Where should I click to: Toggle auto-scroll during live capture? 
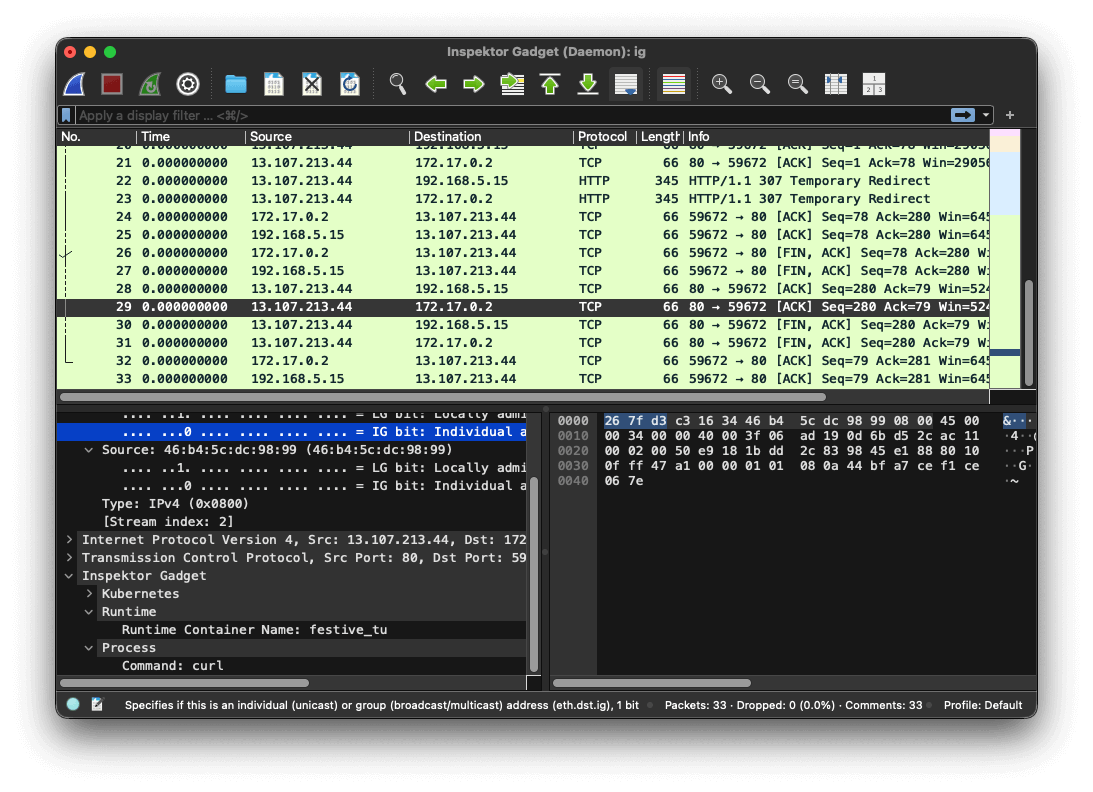(x=626, y=84)
